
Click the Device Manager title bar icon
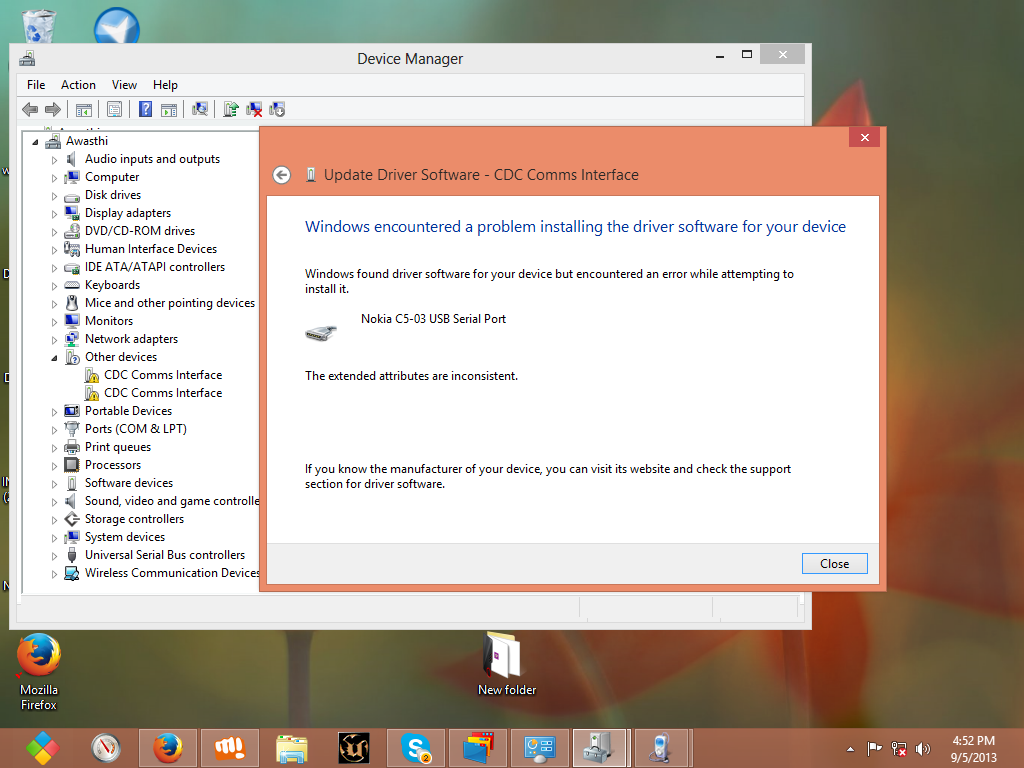coord(27,59)
